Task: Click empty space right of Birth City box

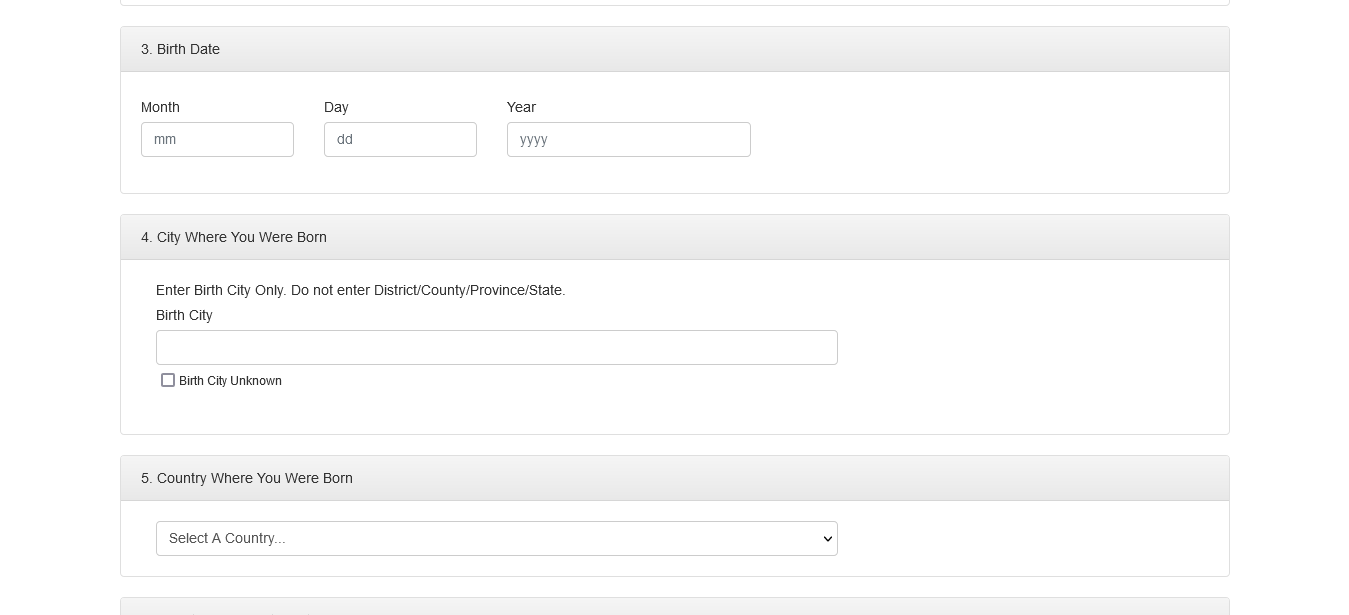Action: [x=1030, y=348]
